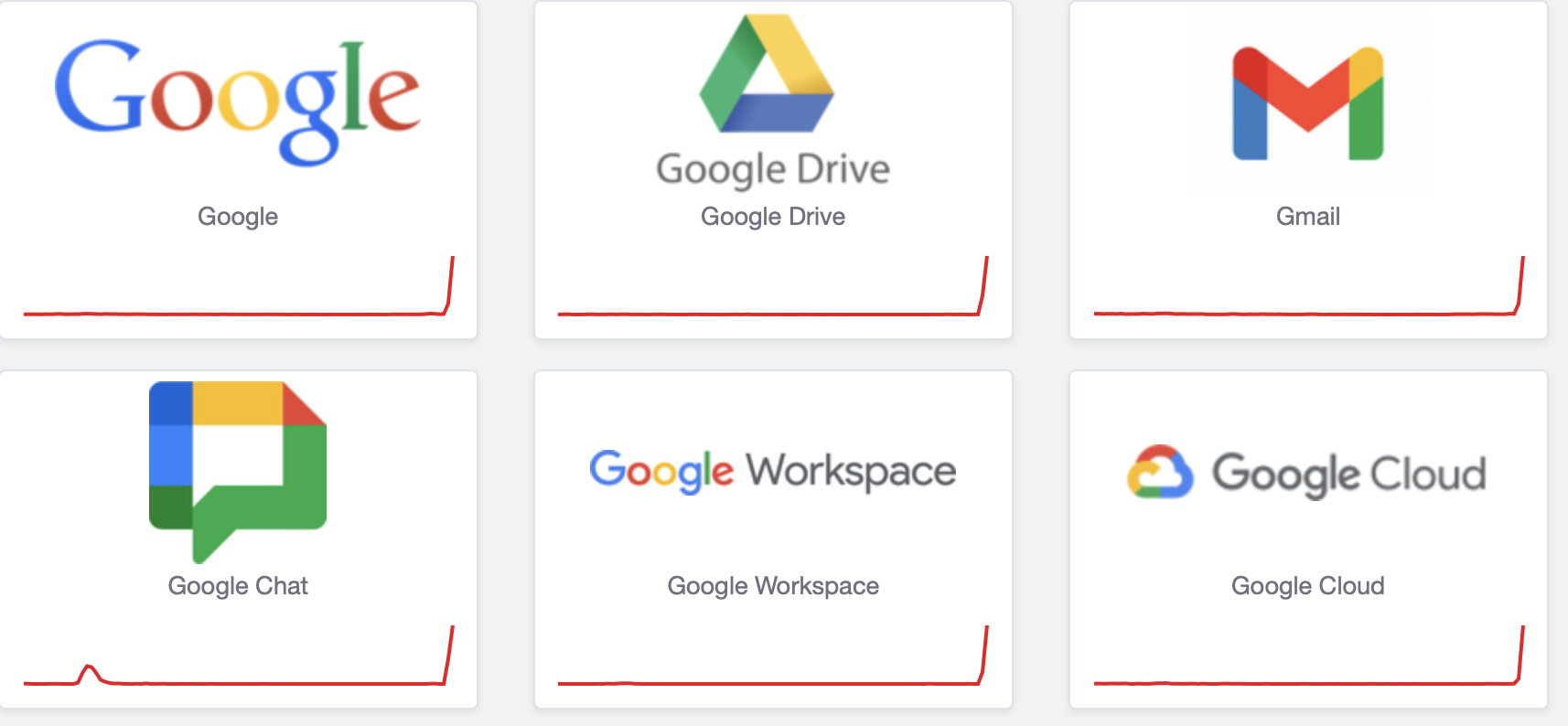
Task: Open the Google Drive label link
Action: pos(773,217)
